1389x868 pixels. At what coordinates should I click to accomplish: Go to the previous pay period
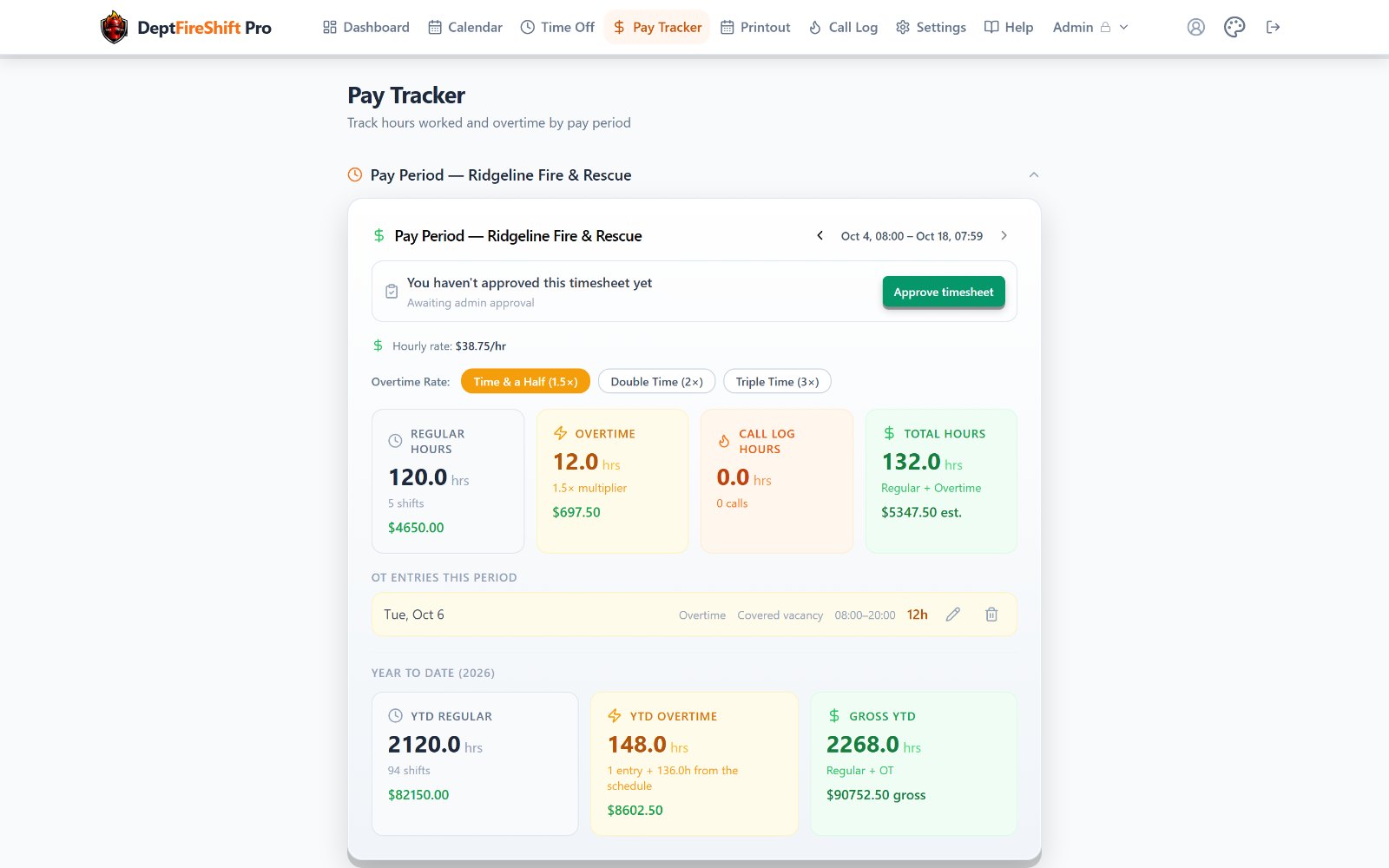[x=820, y=235]
